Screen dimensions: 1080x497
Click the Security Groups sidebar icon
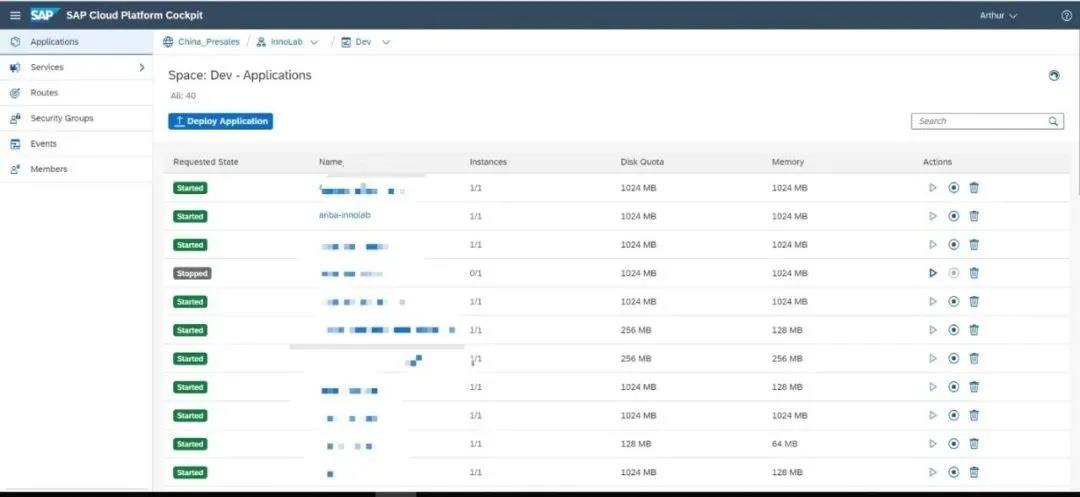coord(15,118)
